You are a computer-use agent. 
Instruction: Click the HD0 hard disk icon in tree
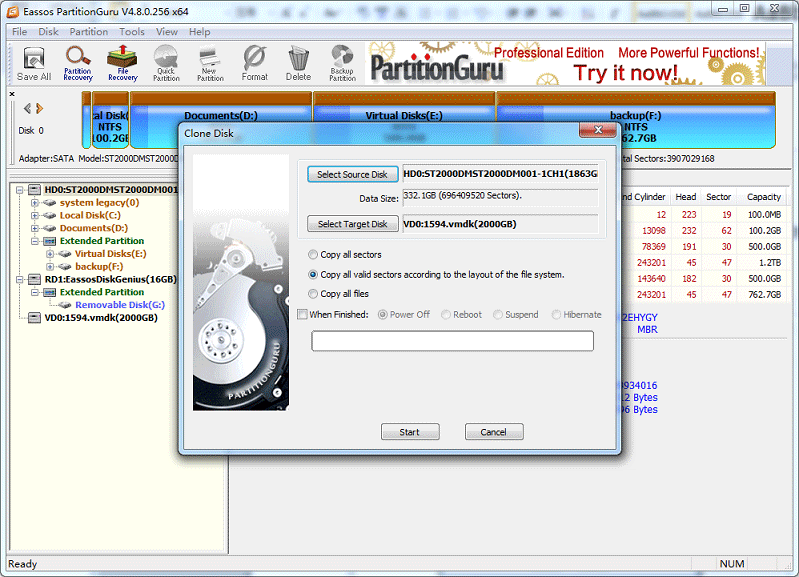(x=34, y=190)
